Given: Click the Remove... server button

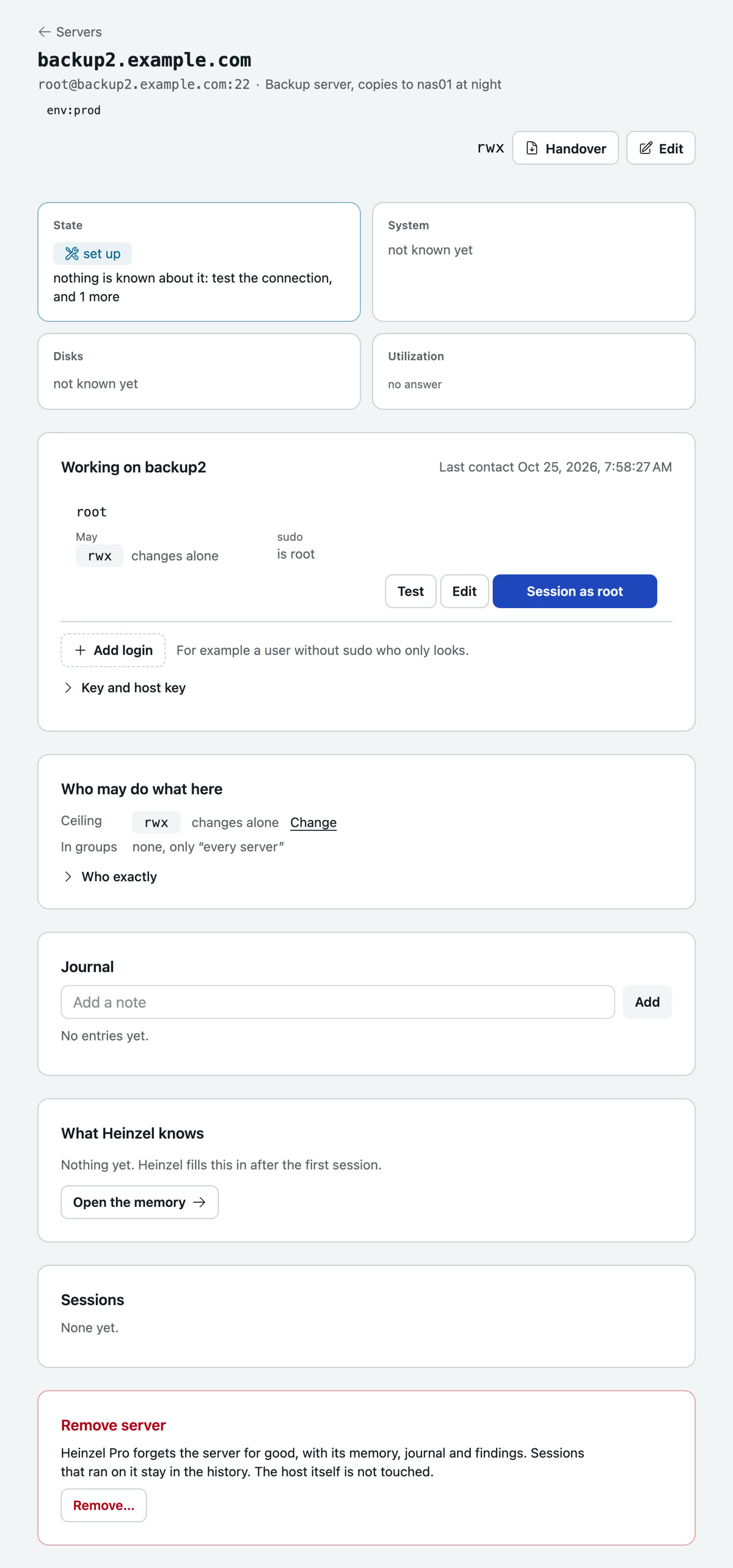Looking at the screenshot, I should [104, 1505].
